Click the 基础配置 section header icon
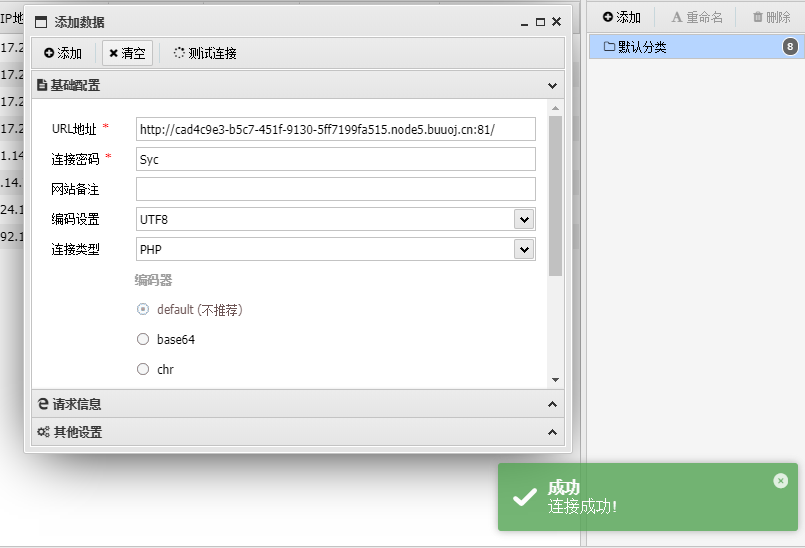 (42, 85)
